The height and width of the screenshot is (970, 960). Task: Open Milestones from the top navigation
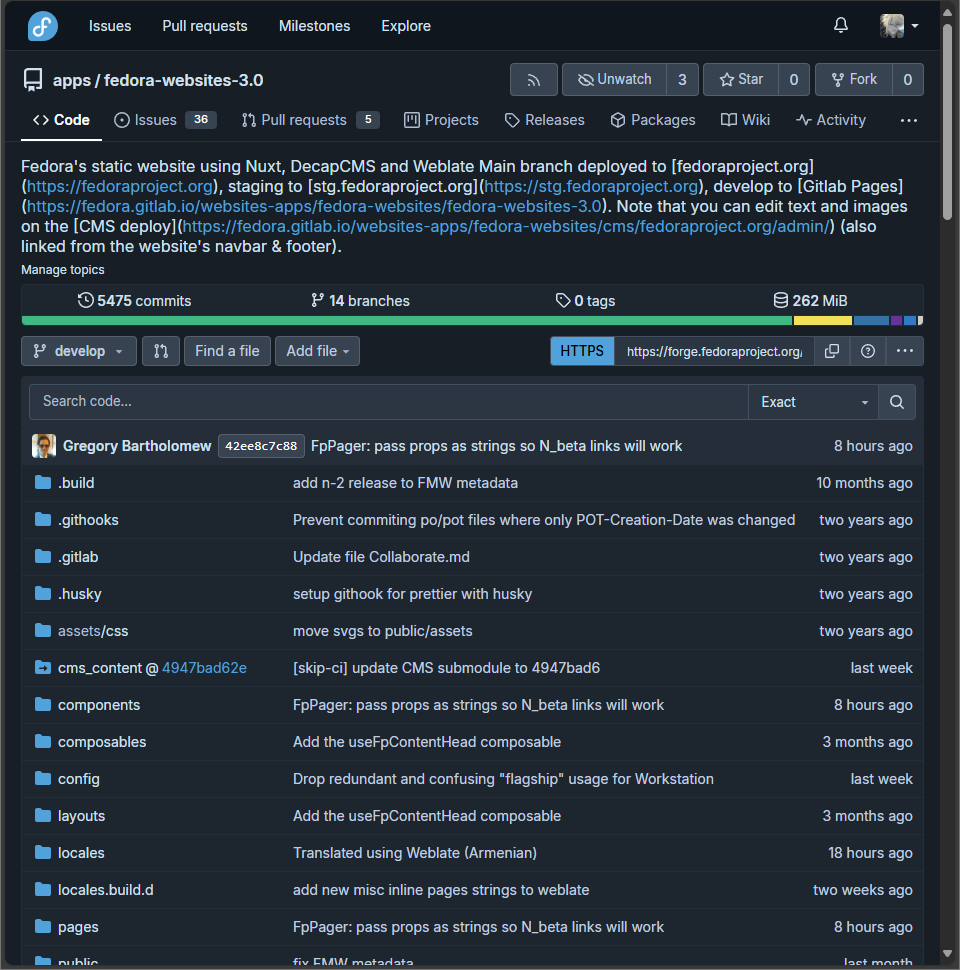pos(314,25)
